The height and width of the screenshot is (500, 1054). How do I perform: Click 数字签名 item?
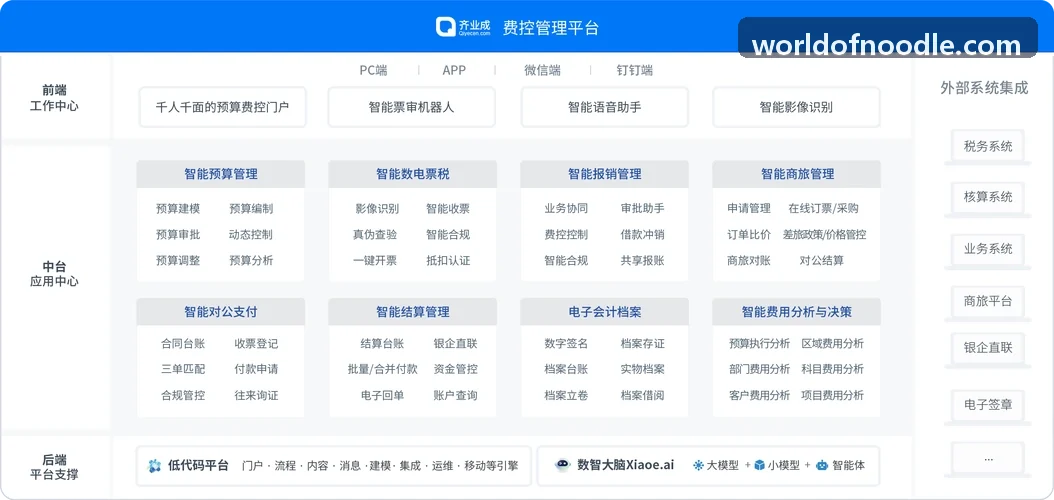(x=566, y=343)
